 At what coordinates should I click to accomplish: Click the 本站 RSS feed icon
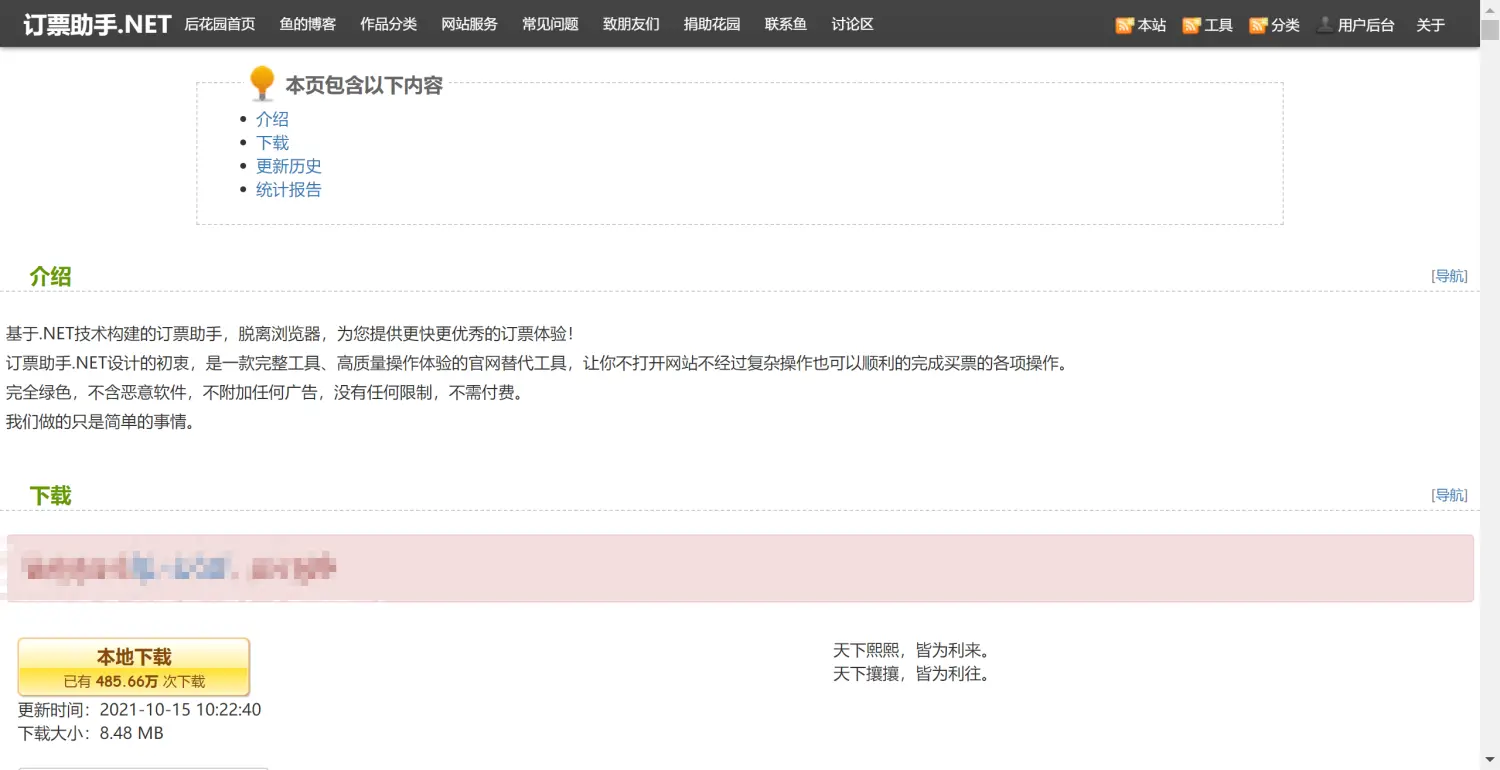1124,24
